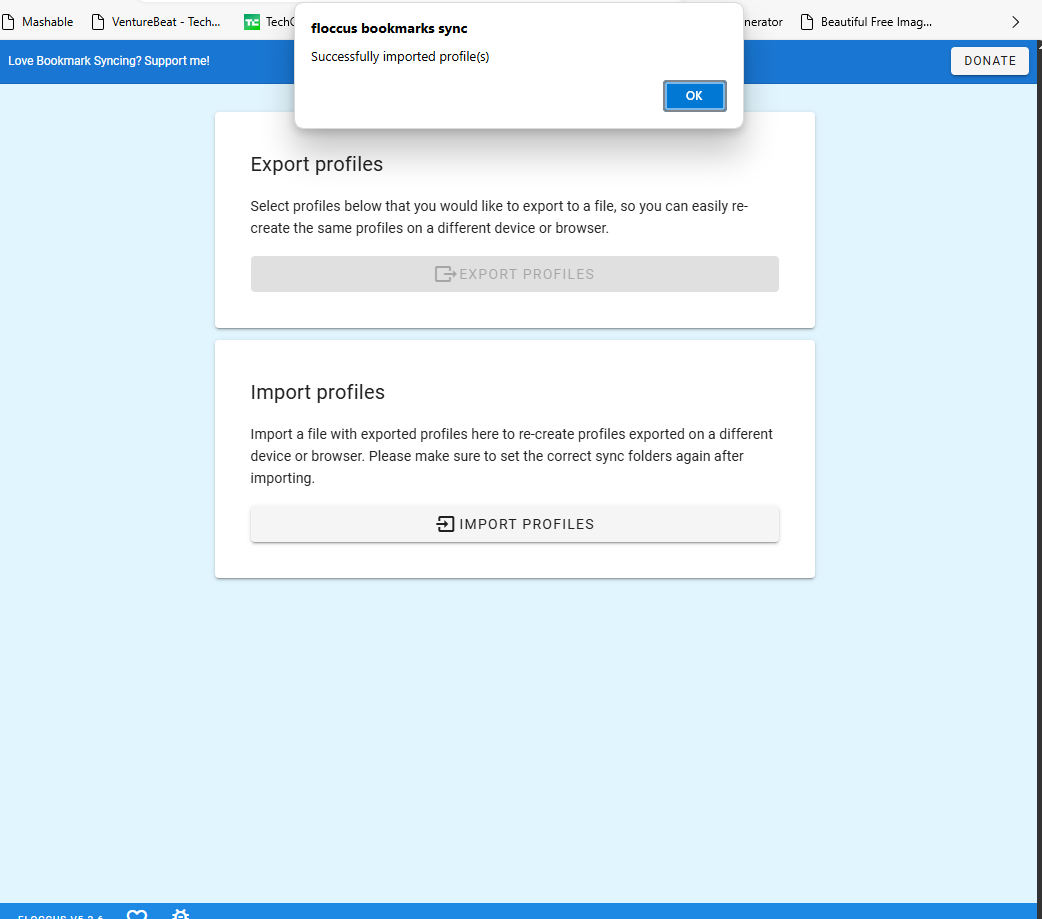
Task: Click the bug icon in footer
Action: pos(180,914)
